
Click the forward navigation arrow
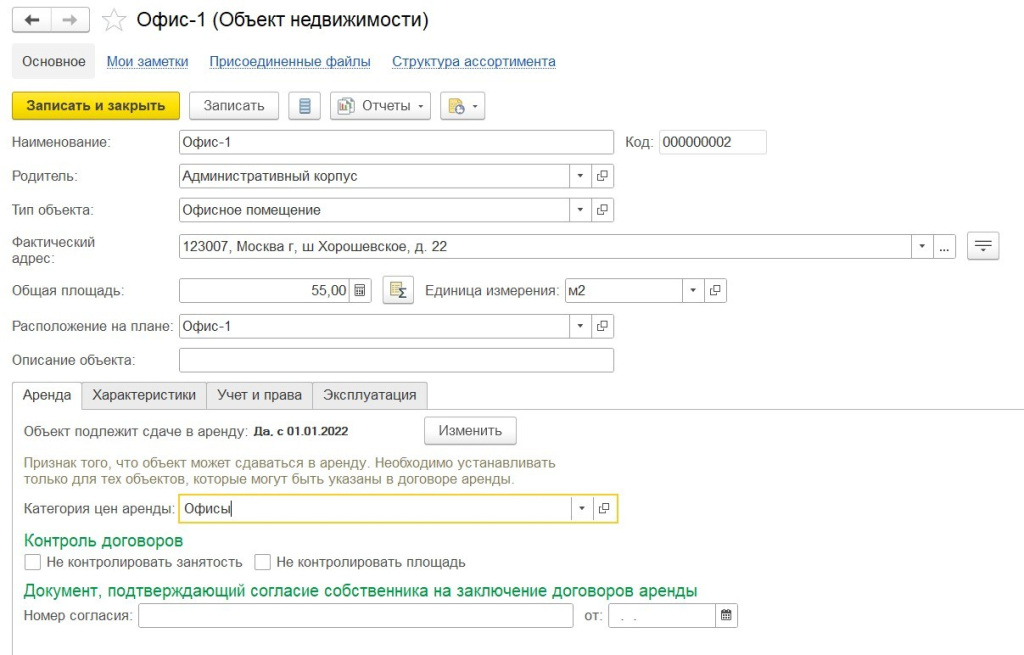coord(69,20)
